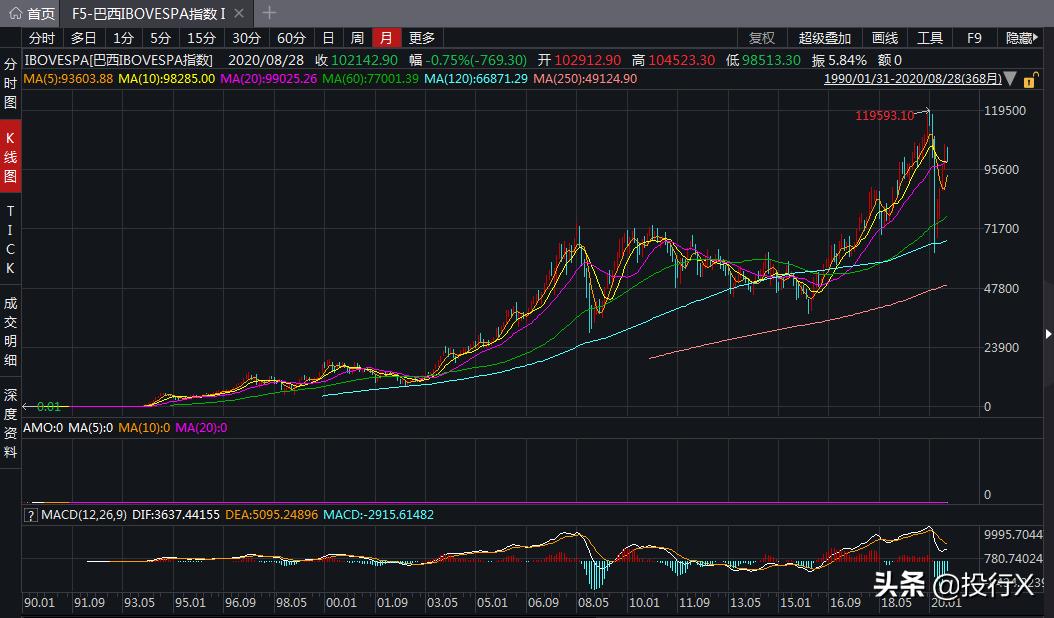Select the 画线 drawing tool

click(884, 37)
